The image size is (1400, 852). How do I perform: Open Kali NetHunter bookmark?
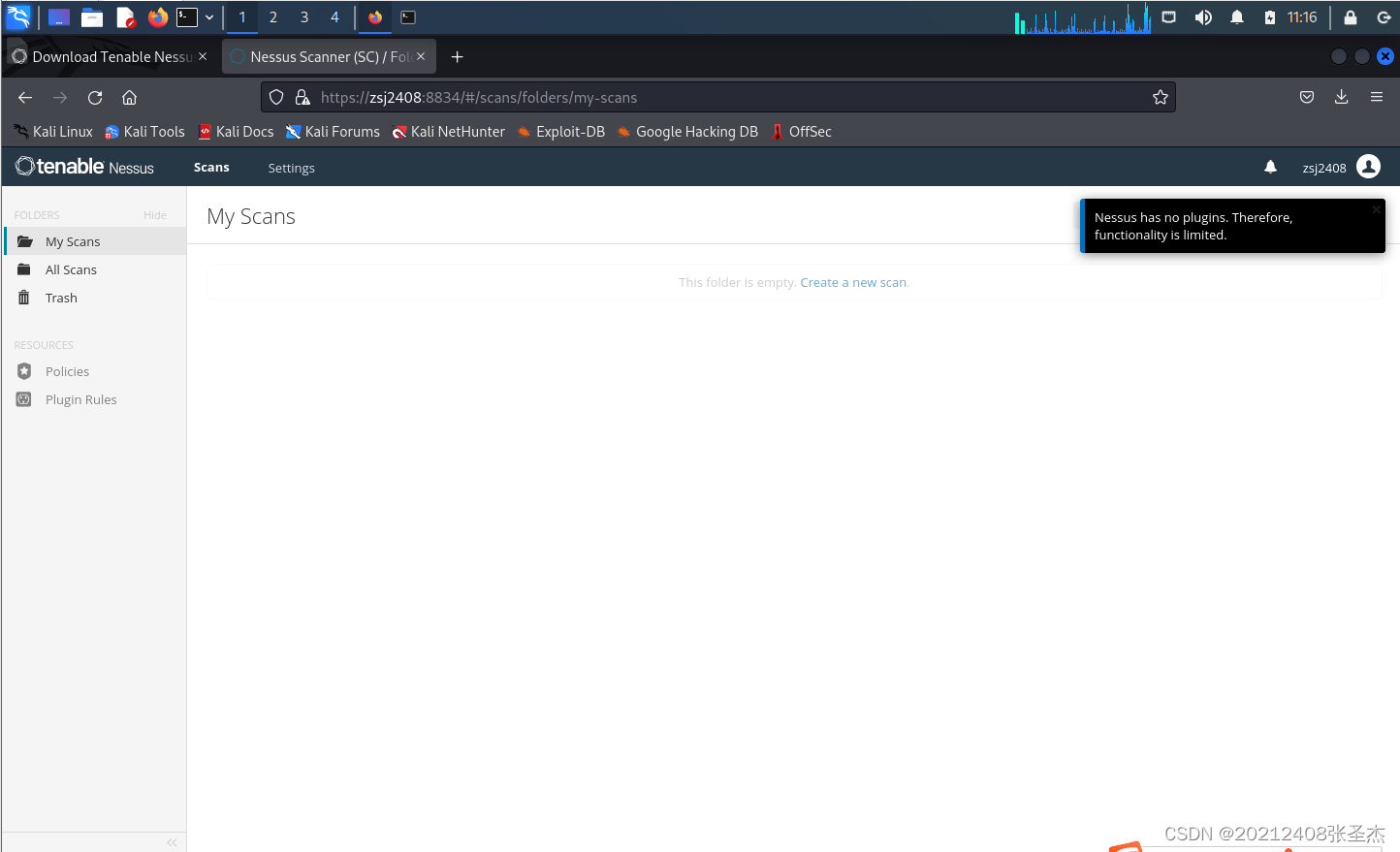pyautogui.click(x=448, y=132)
